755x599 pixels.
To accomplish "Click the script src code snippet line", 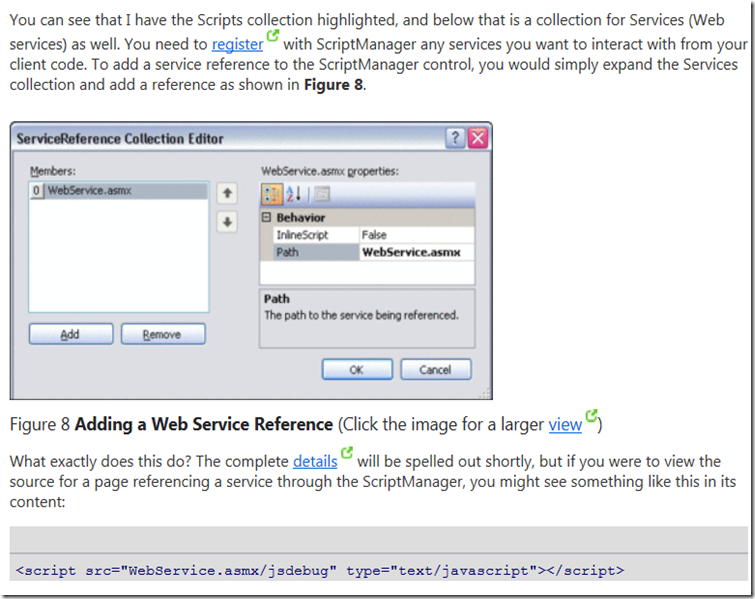I will [320, 571].
